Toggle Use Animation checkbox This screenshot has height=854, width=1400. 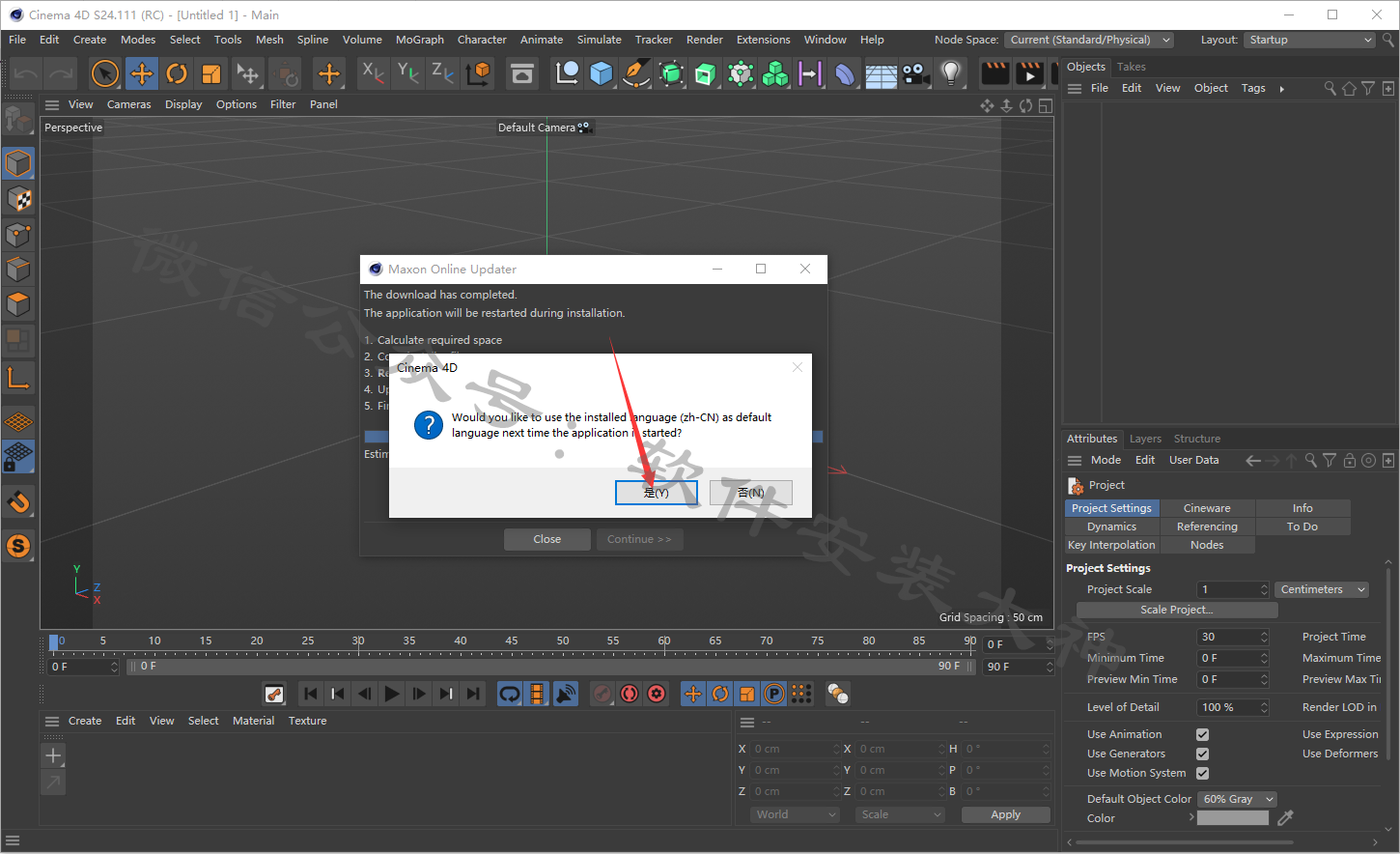1202,734
